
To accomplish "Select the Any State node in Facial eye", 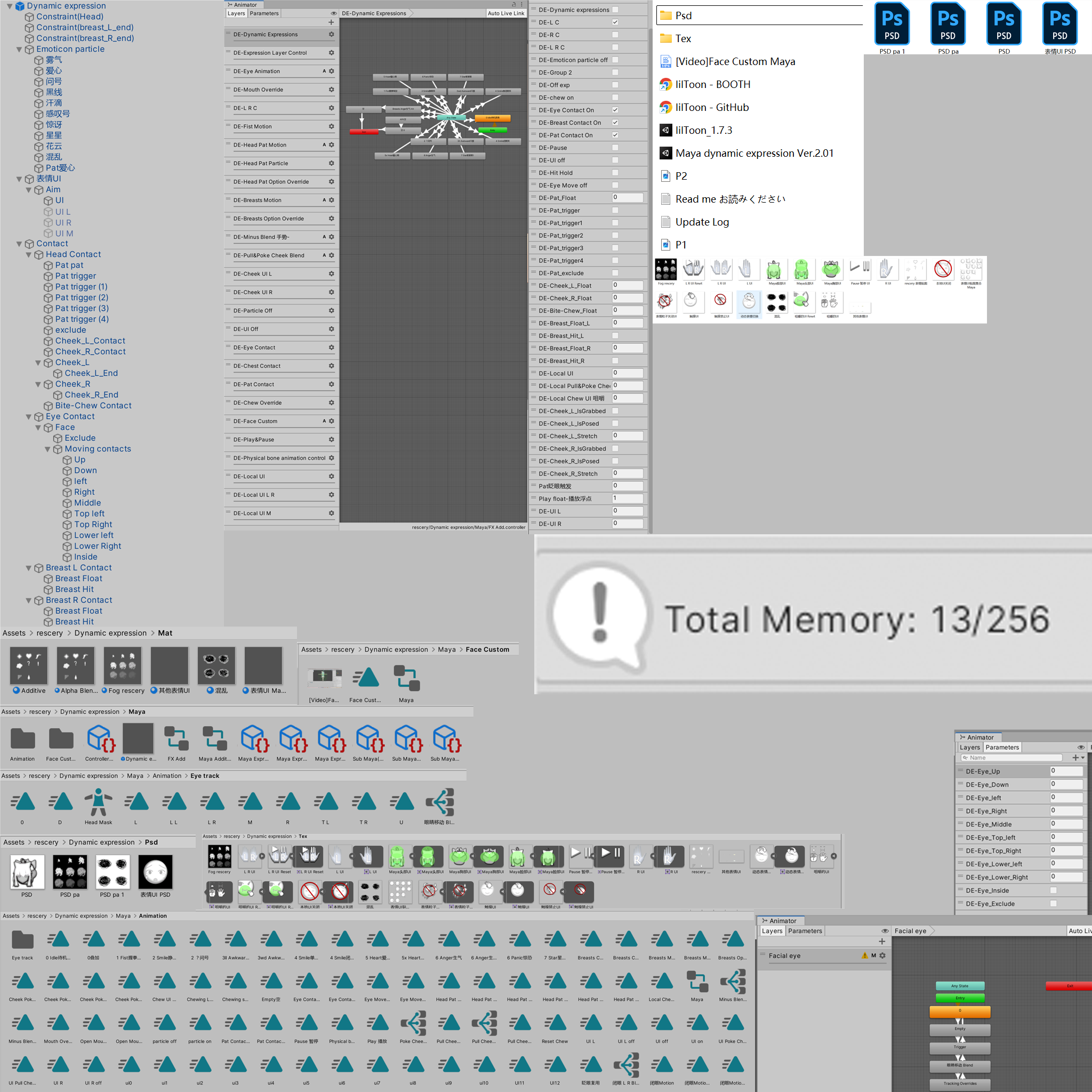I will (959, 985).
